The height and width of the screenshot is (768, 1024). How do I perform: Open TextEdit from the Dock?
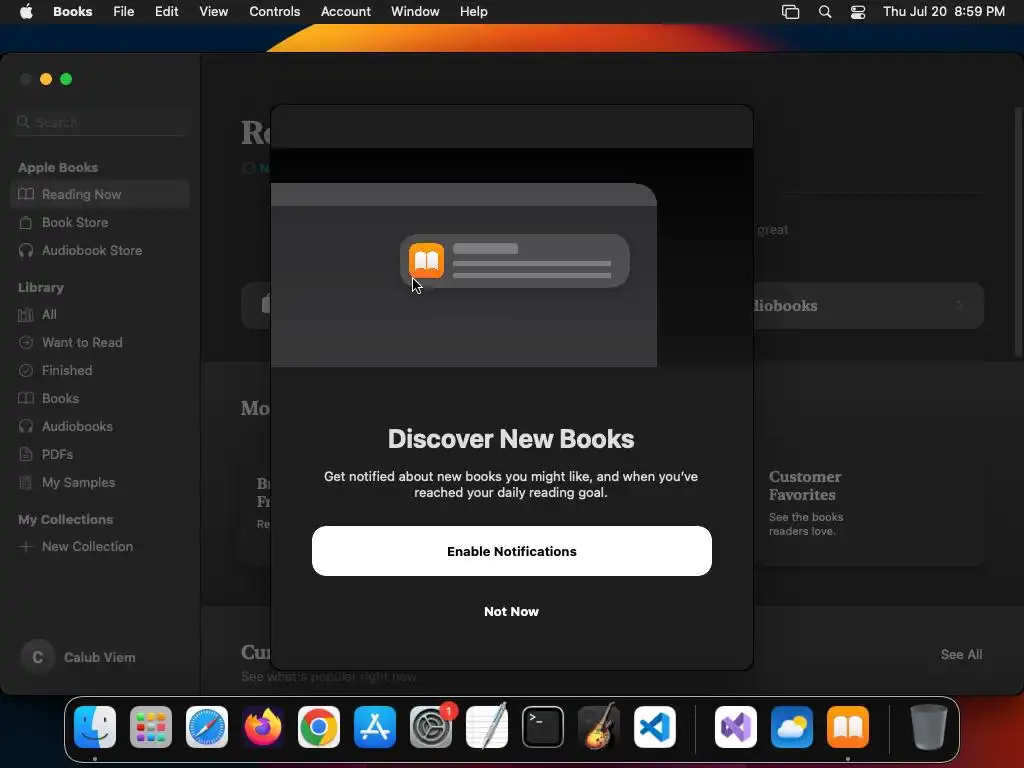(x=487, y=727)
